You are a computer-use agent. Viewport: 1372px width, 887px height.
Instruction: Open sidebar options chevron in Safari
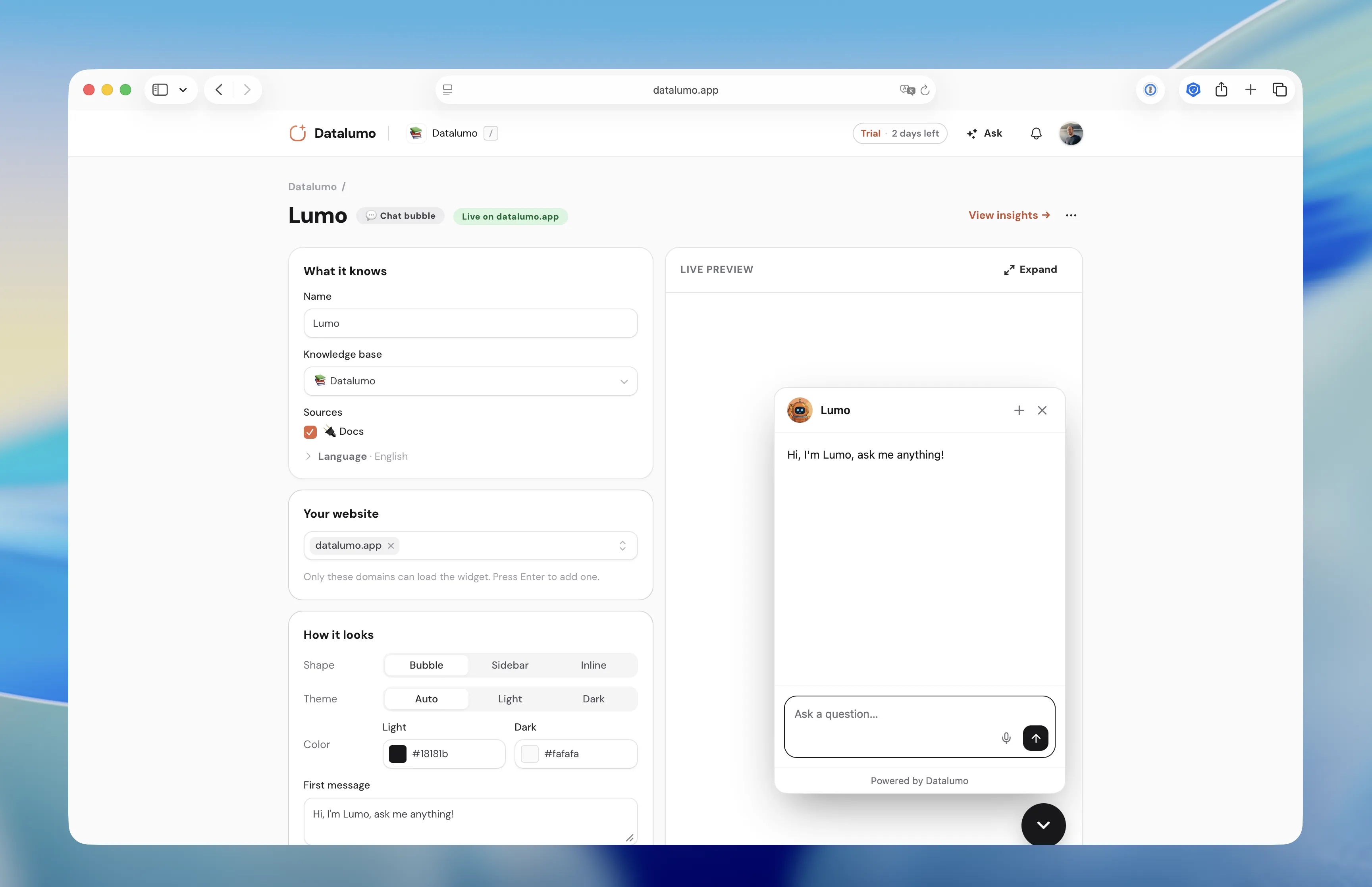pos(183,90)
